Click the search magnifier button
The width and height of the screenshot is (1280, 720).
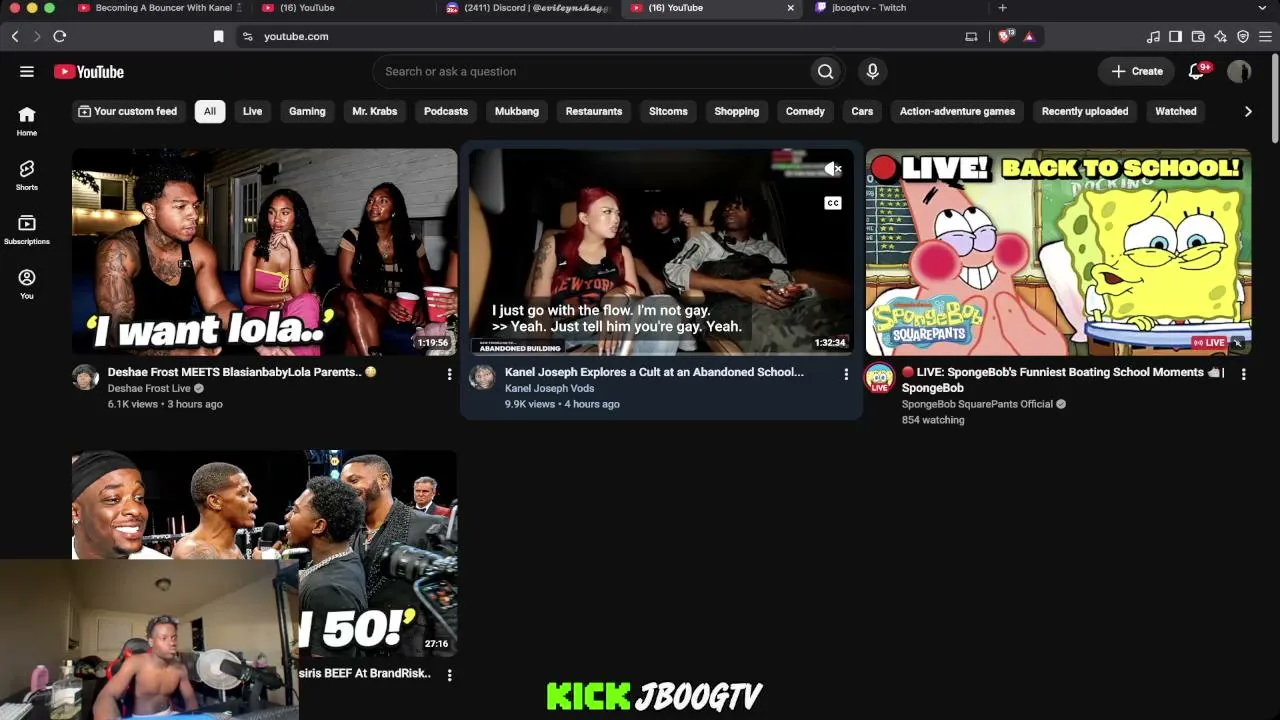click(x=825, y=71)
